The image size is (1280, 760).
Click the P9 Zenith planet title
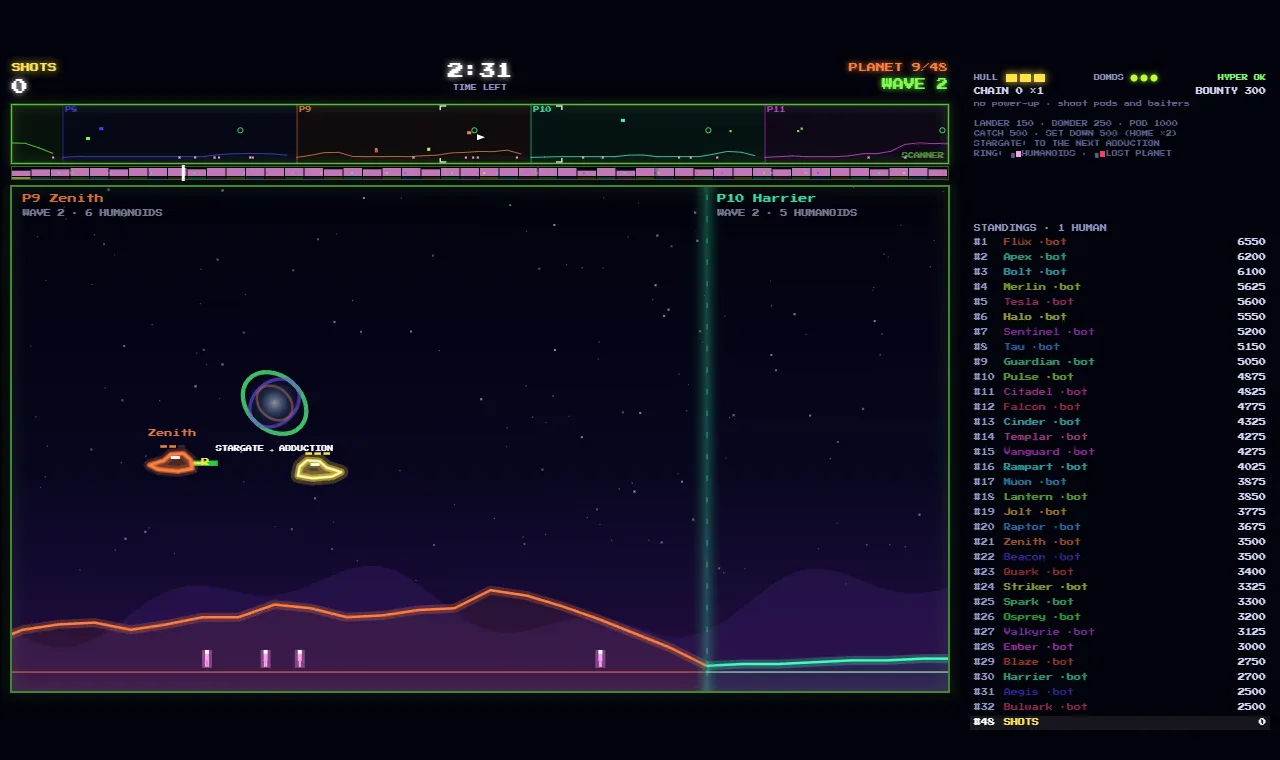62,198
